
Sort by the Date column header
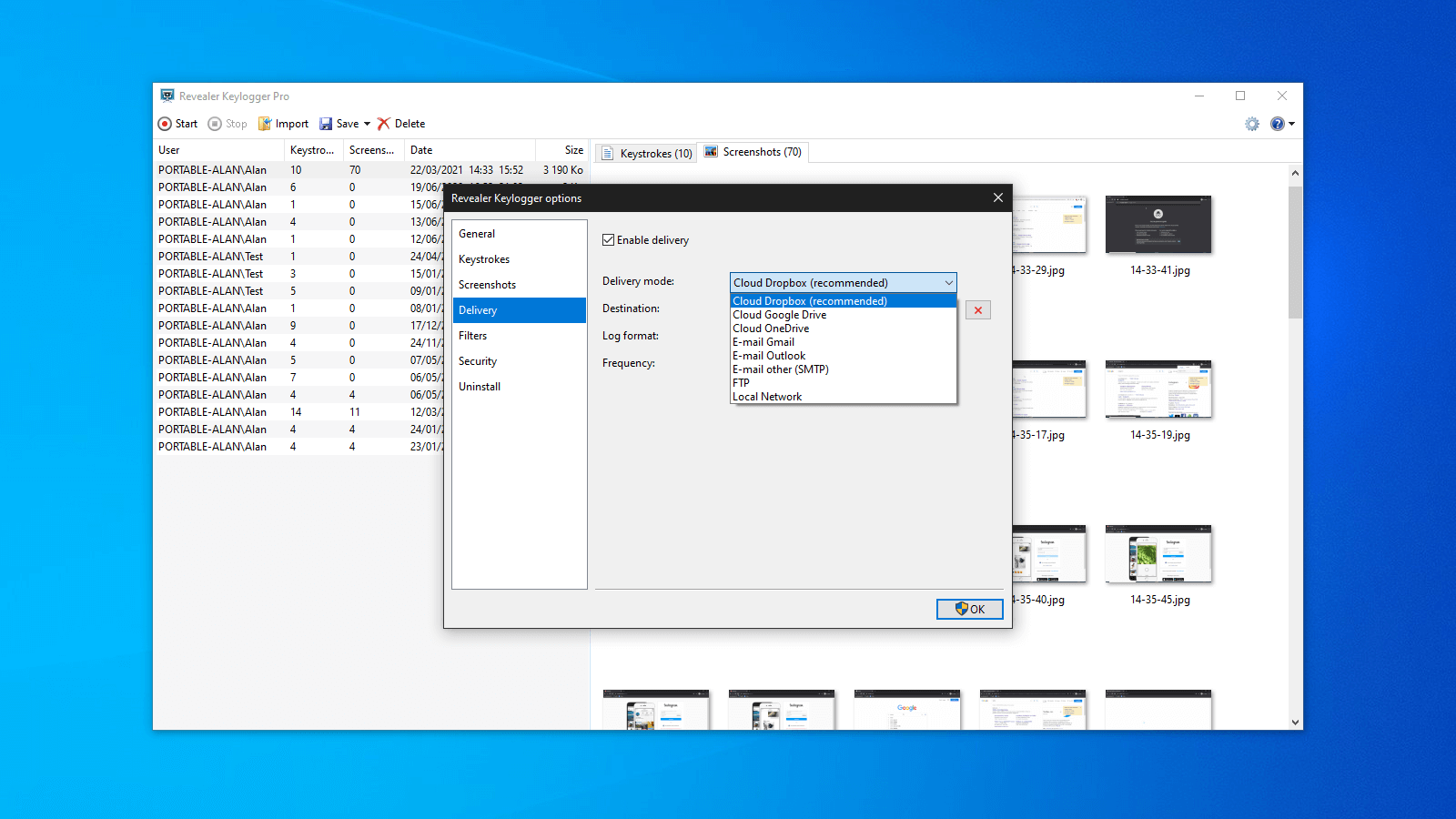point(470,150)
